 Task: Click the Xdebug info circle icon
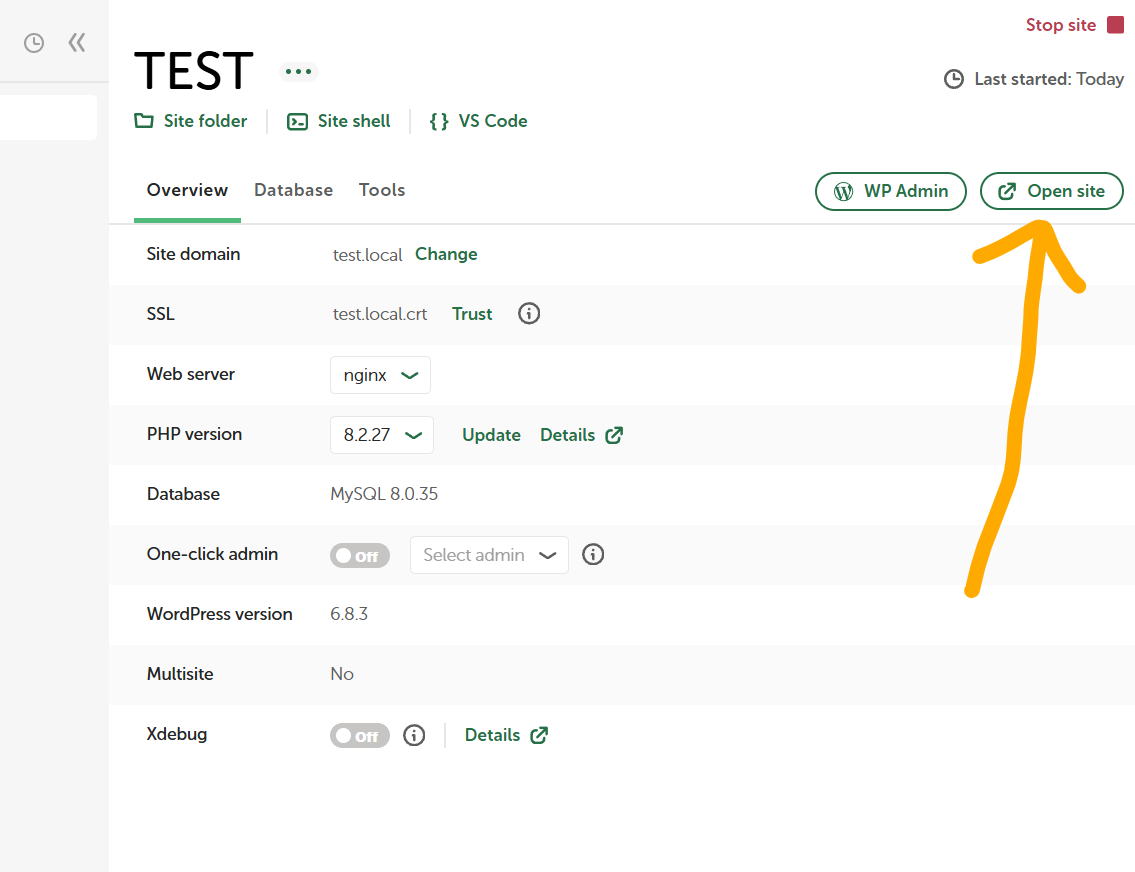(x=414, y=735)
